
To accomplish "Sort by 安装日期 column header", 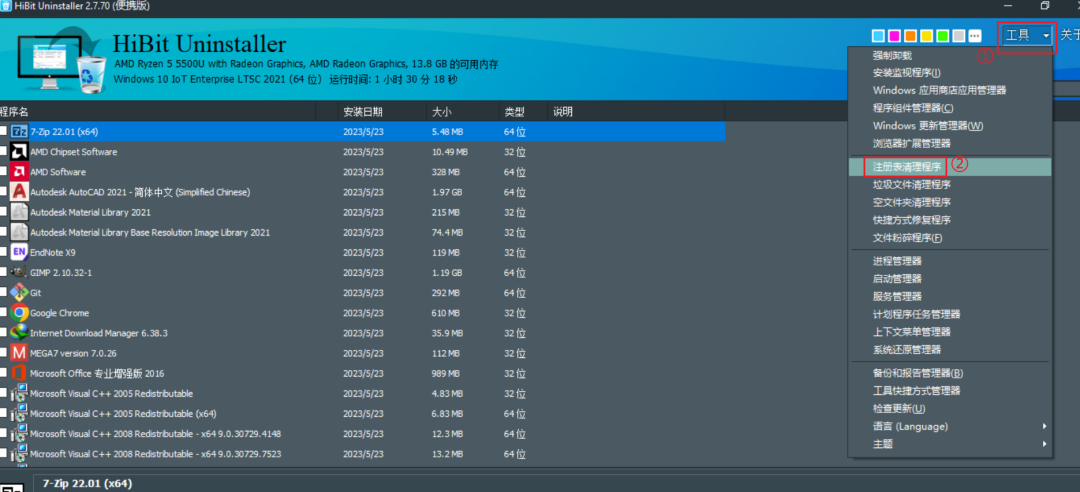I will pos(383,112).
